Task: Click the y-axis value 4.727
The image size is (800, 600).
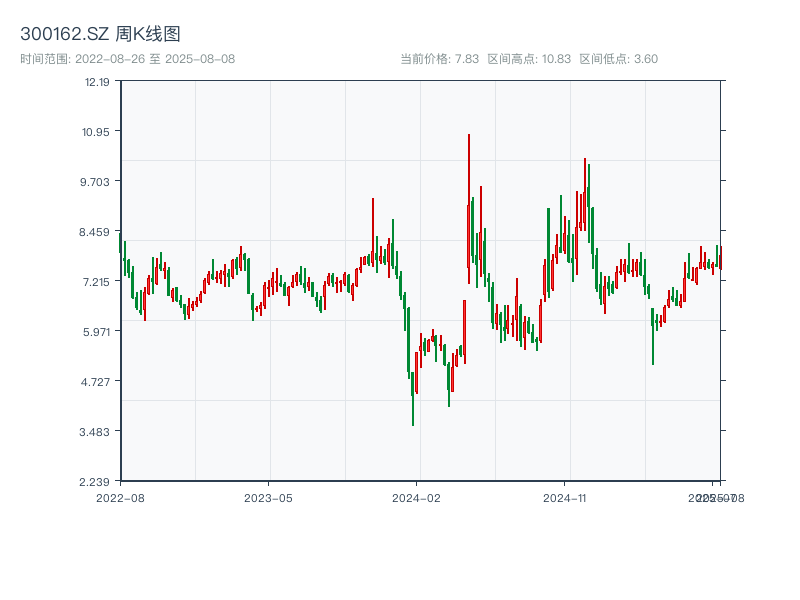Action: (x=95, y=382)
